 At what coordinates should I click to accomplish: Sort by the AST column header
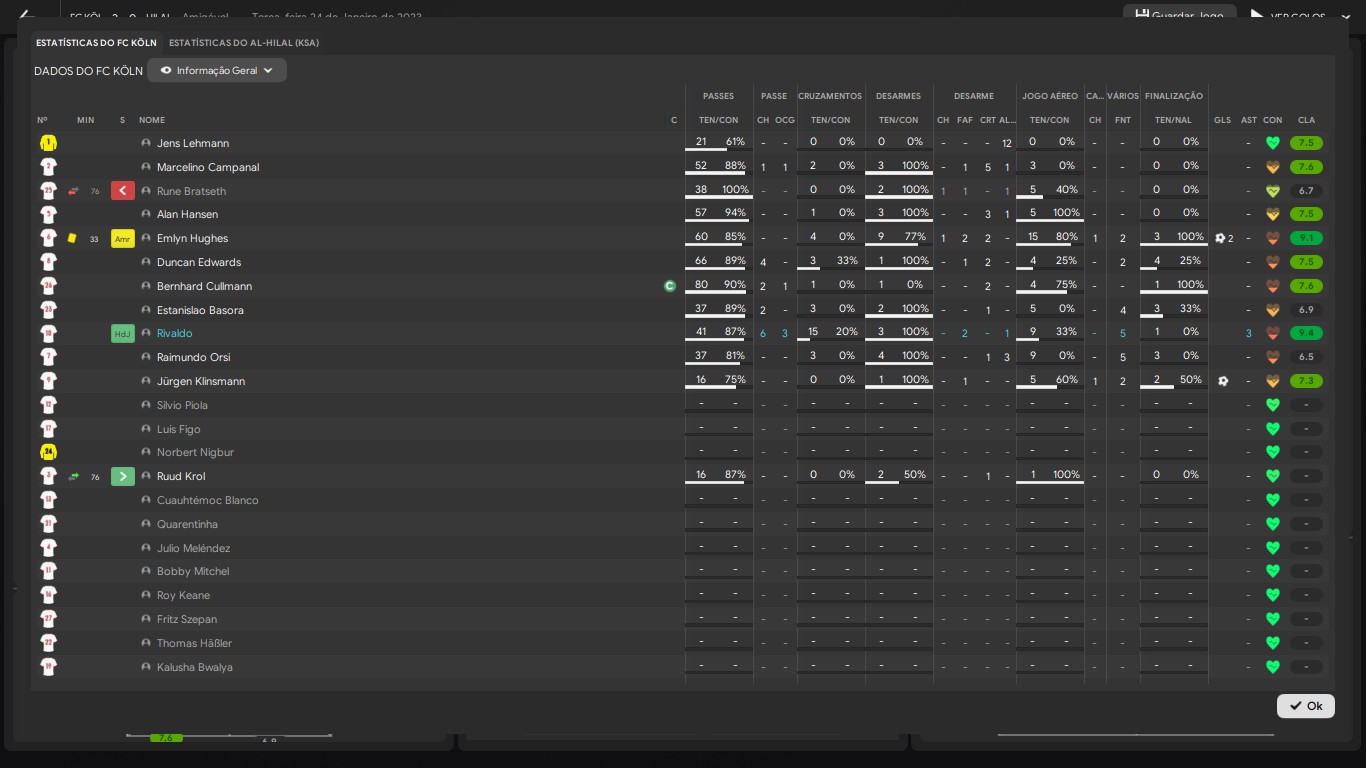pos(1249,120)
